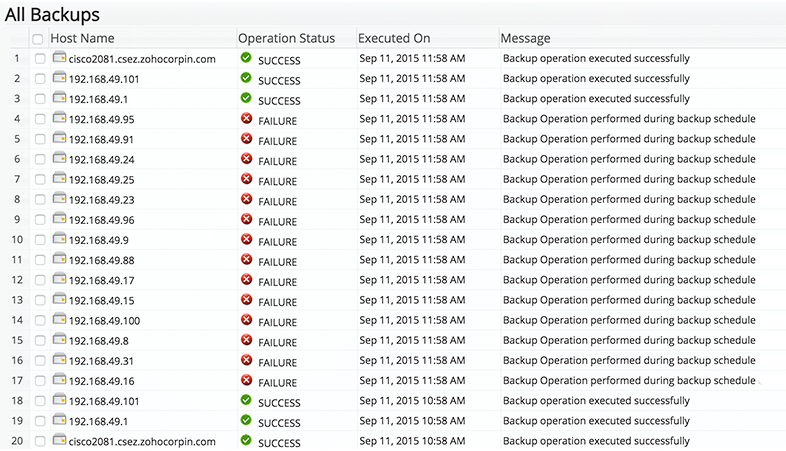Open host 192.168.49.31 entry
Screen dimensions: 786x451
tap(101, 360)
